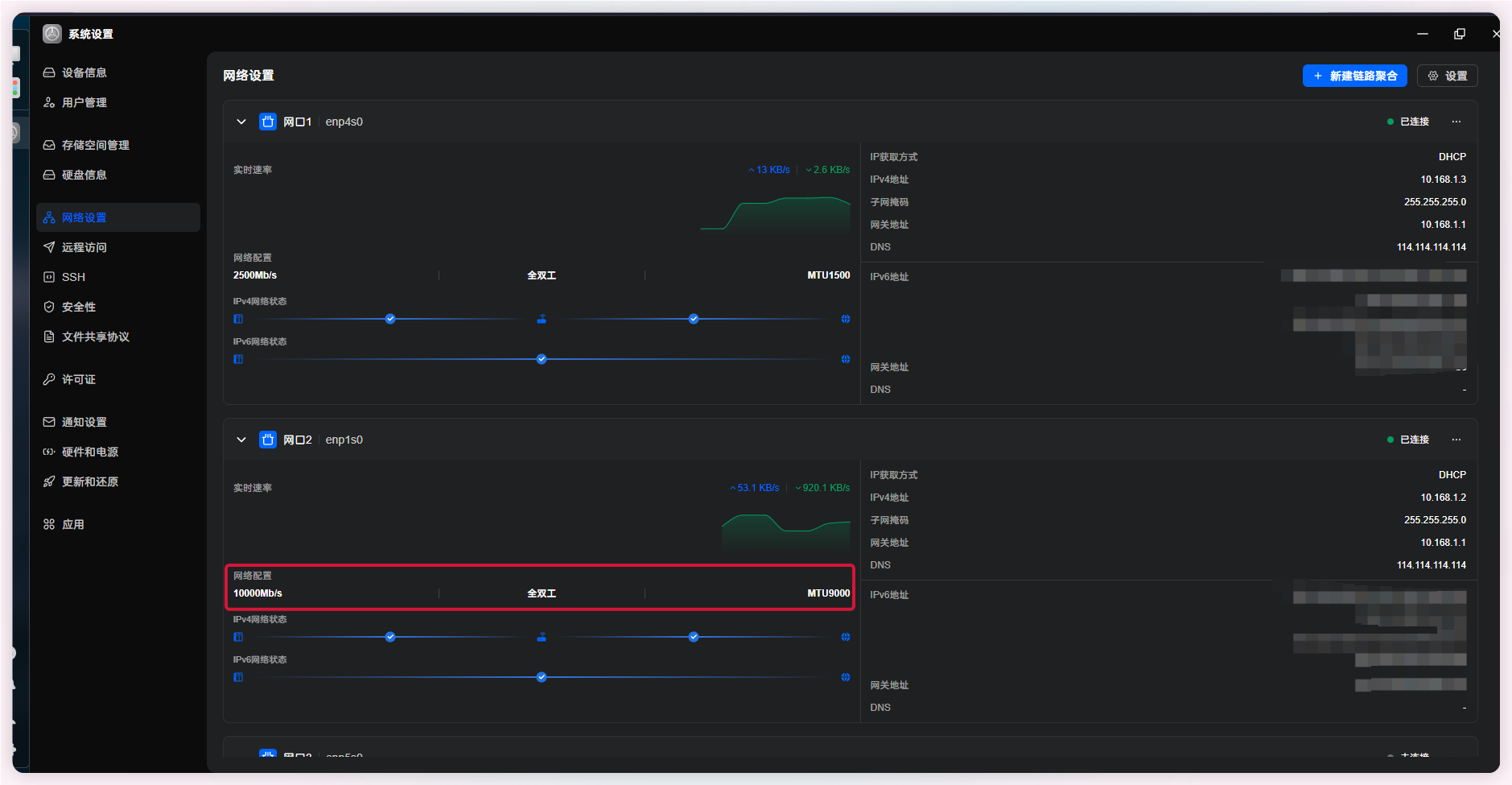This screenshot has height=785, width=1512.
Task: Open the more options menu for 网口1
Action: coord(1456,122)
